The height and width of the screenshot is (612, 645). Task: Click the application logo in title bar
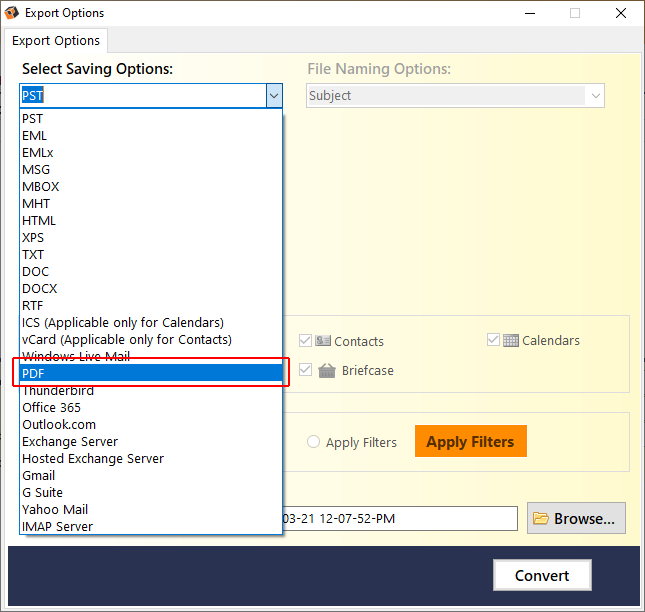pos(12,13)
